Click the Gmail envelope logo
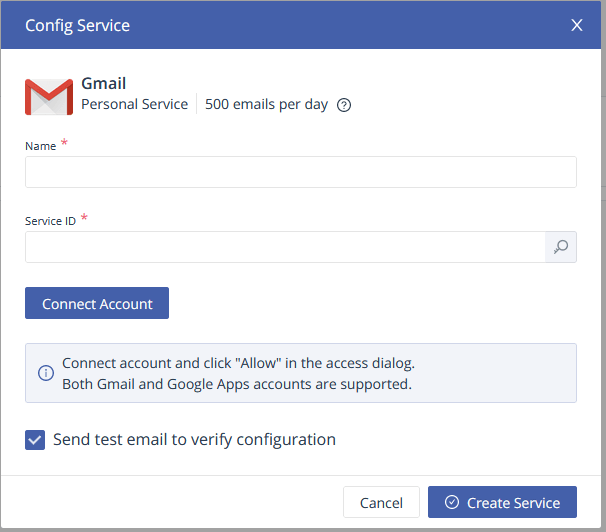Image resolution: width=606 pixels, height=532 pixels. click(49, 97)
